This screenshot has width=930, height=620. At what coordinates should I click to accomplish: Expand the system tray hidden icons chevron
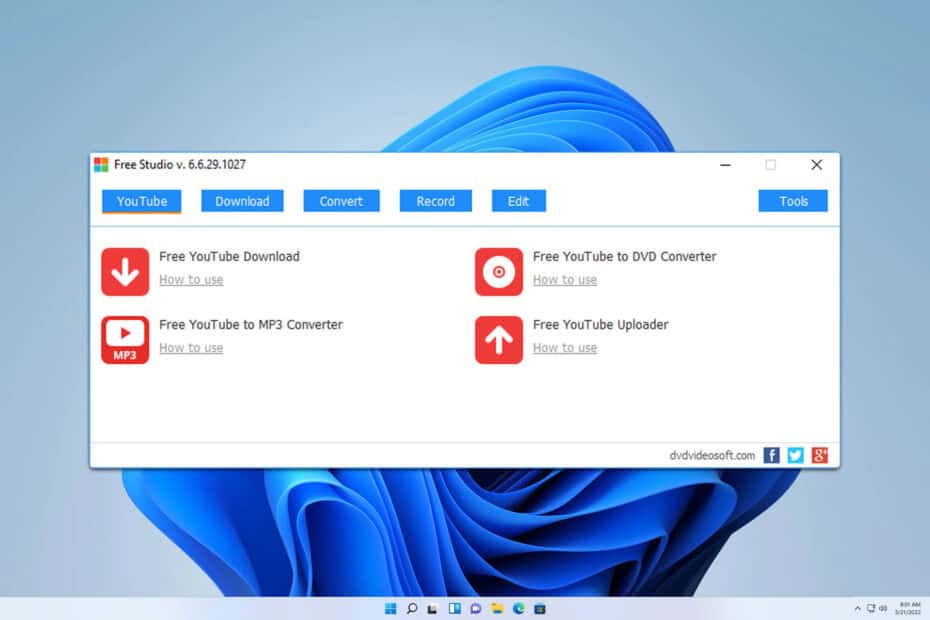(857, 609)
